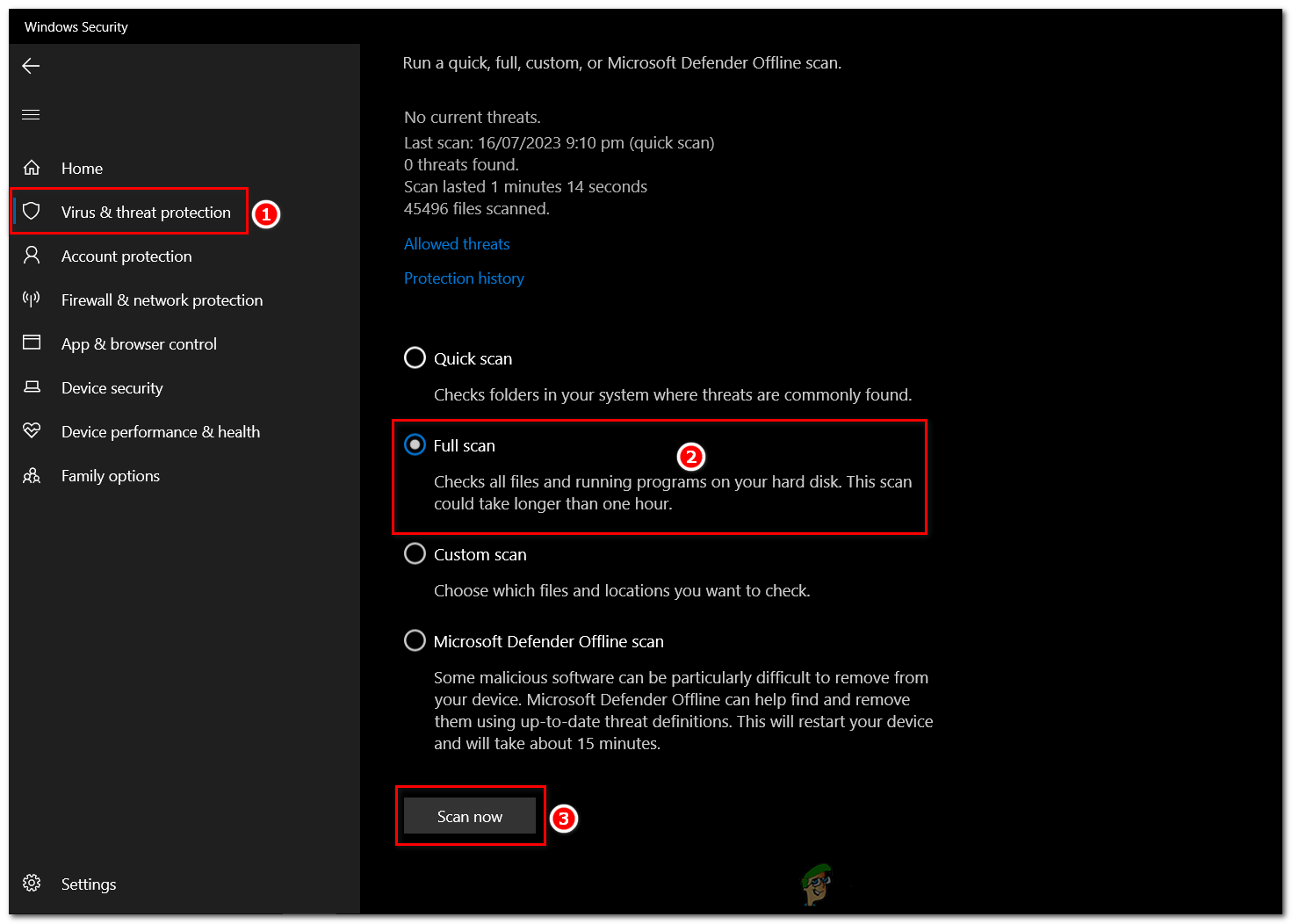Expand the navigation sidebar with hamburger menu

pyautogui.click(x=31, y=114)
